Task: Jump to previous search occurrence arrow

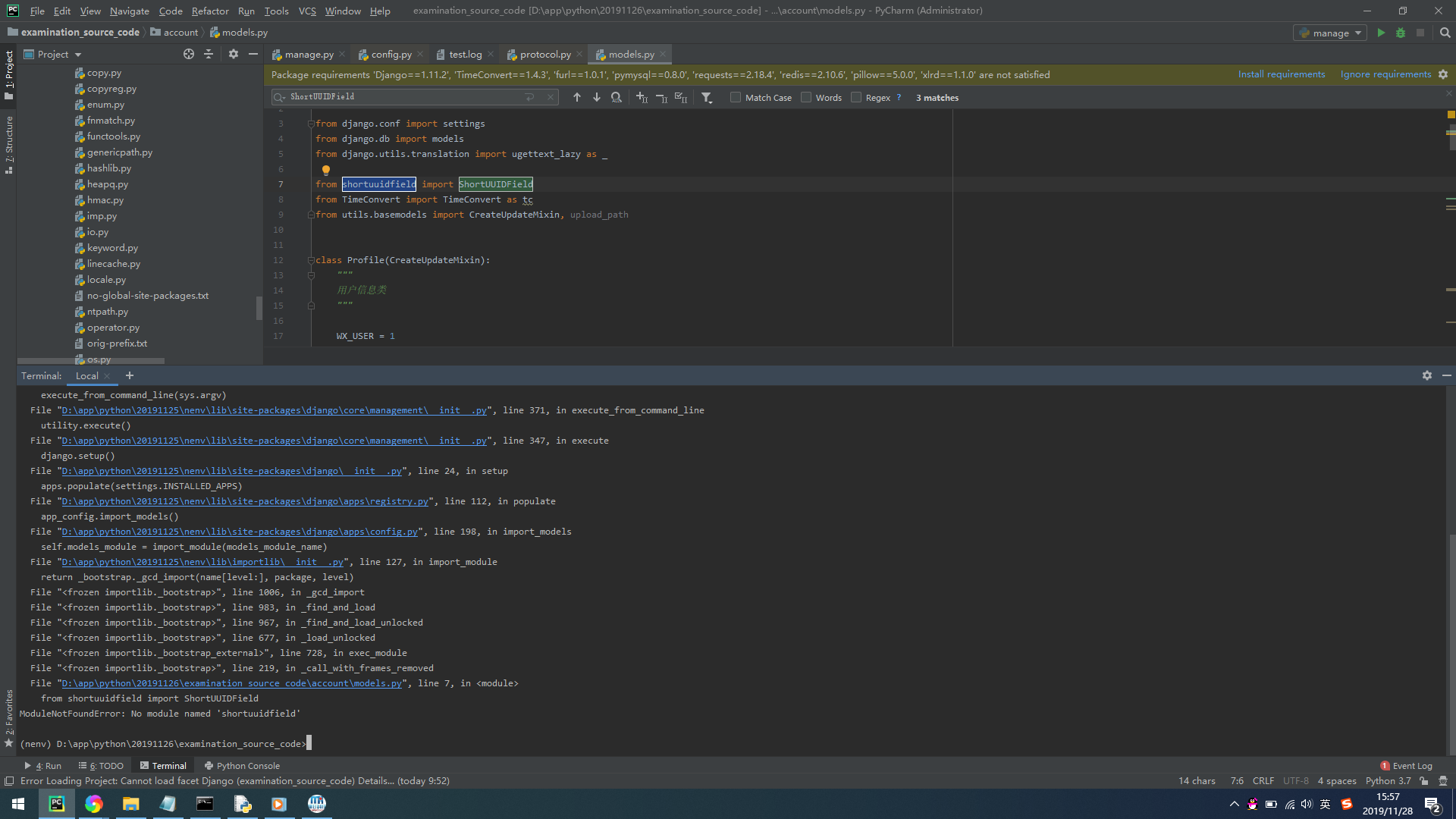Action: [x=576, y=97]
